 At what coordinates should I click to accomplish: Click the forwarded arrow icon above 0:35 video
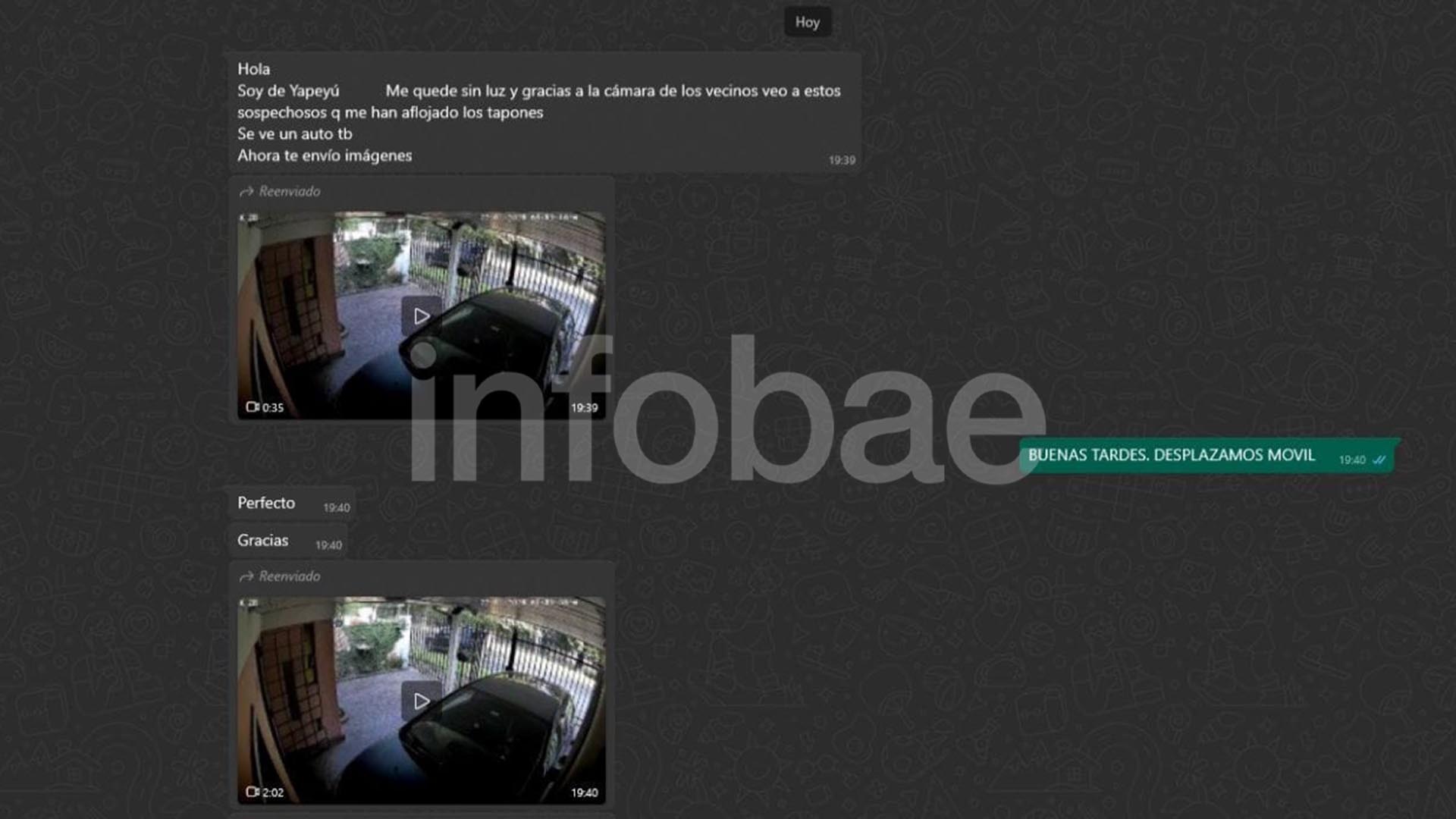point(246,192)
